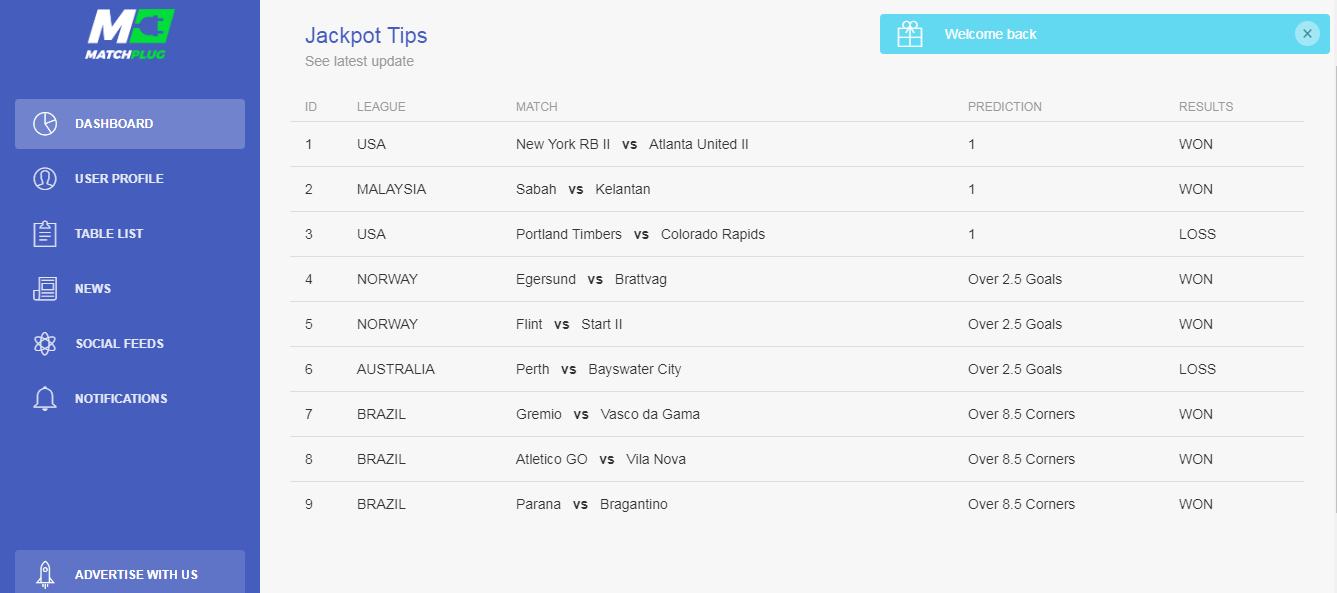
Task: Click the Notifications bell icon
Action: pos(45,399)
